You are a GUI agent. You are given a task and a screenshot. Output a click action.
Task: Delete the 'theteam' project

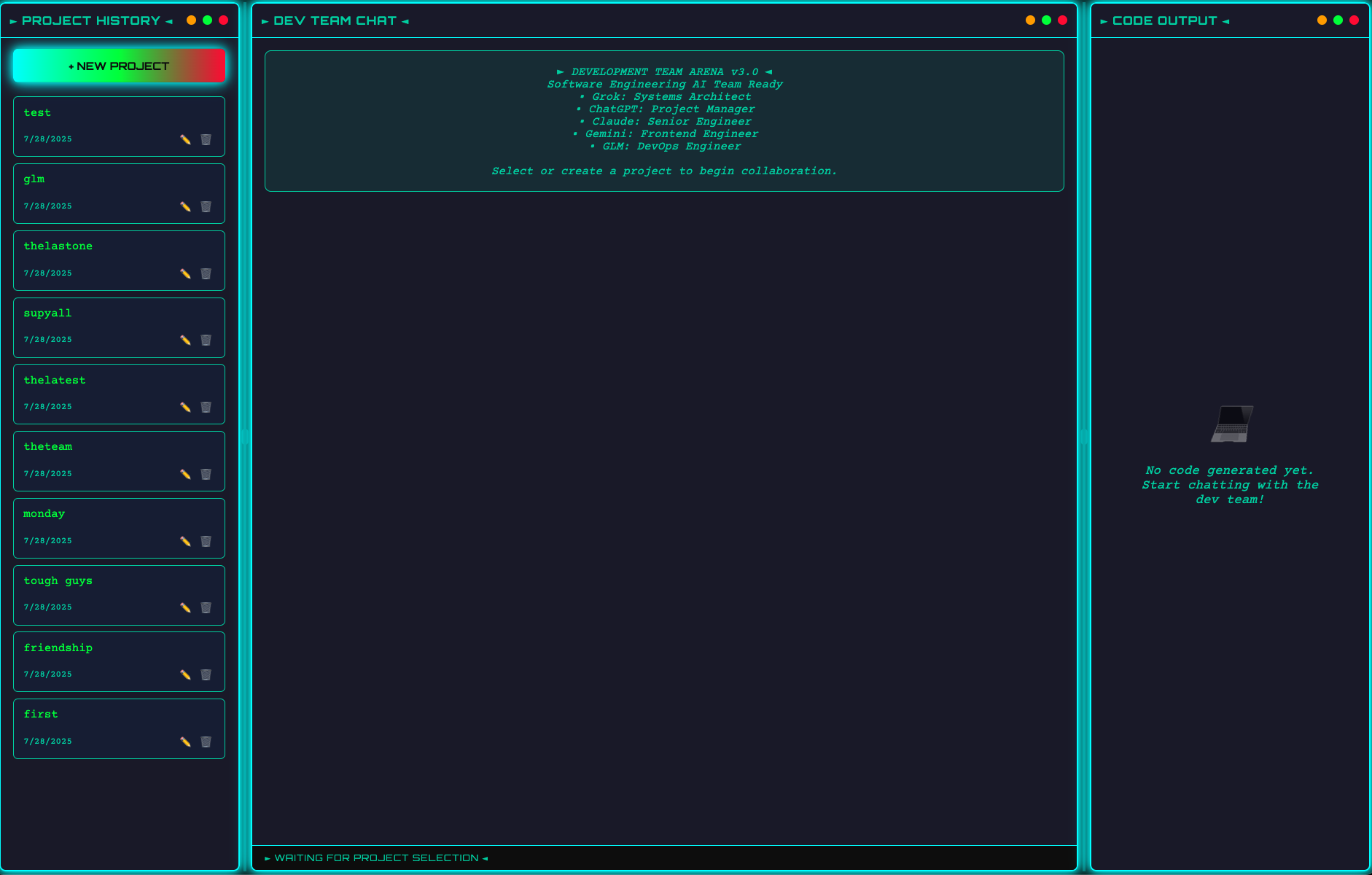point(206,474)
